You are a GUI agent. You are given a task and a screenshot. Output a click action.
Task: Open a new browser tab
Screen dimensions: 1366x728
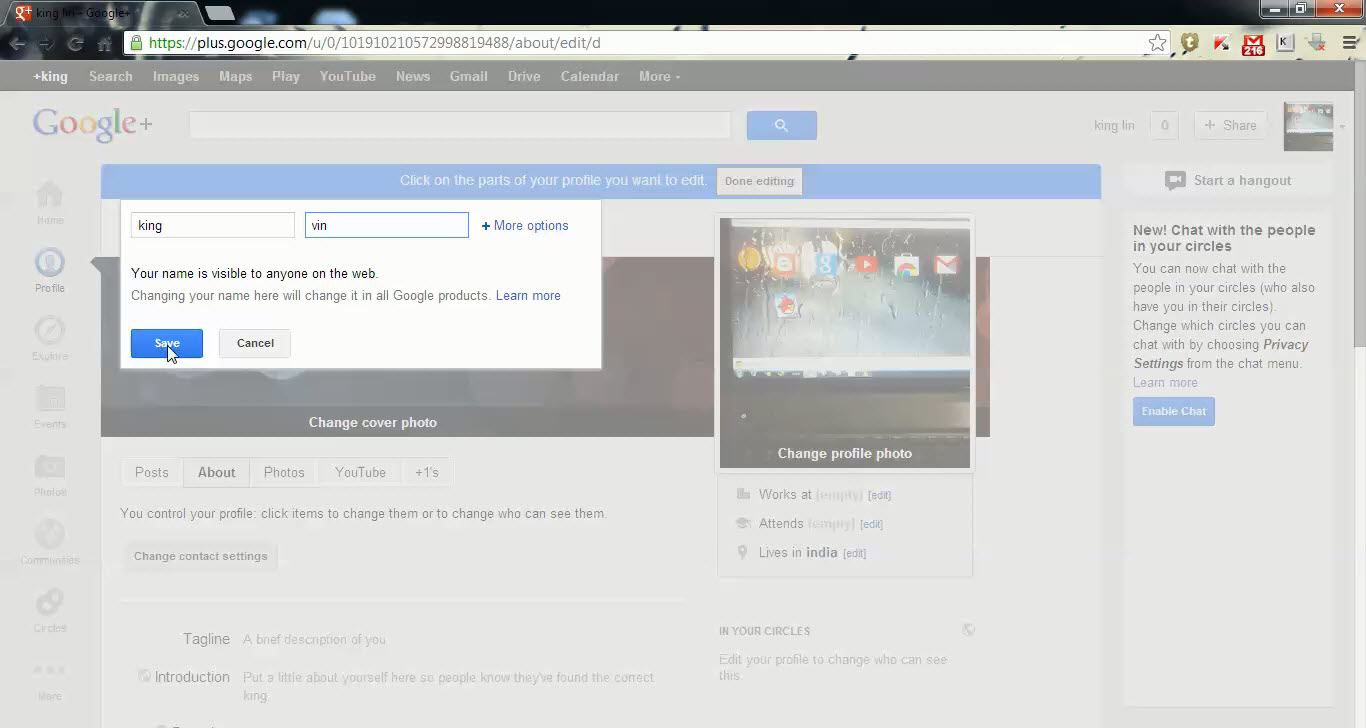pyautogui.click(x=219, y=13)
